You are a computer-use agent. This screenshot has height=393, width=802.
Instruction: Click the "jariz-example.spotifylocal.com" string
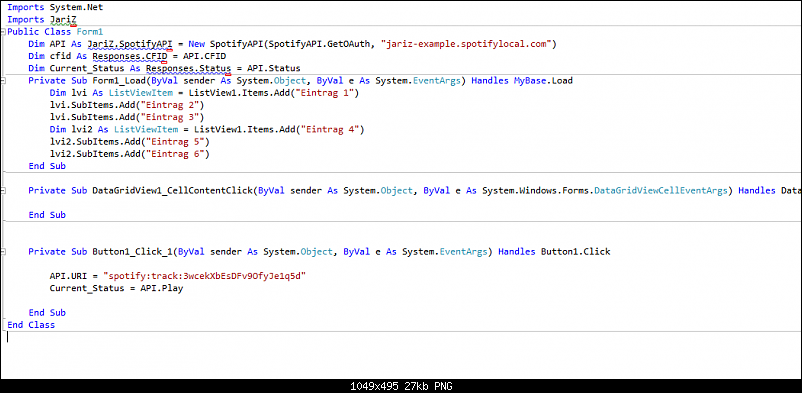tap(466, 44)
